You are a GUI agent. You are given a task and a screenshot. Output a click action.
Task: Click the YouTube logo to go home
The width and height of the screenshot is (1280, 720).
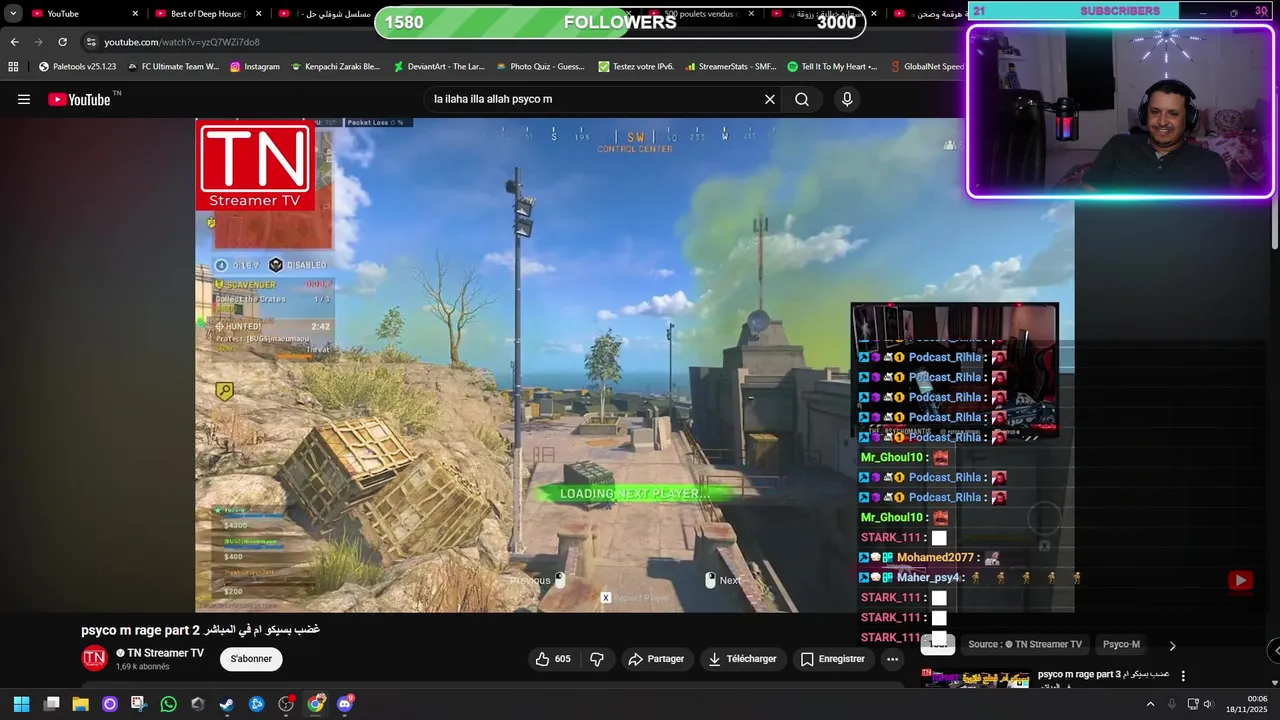coord(79,99)
